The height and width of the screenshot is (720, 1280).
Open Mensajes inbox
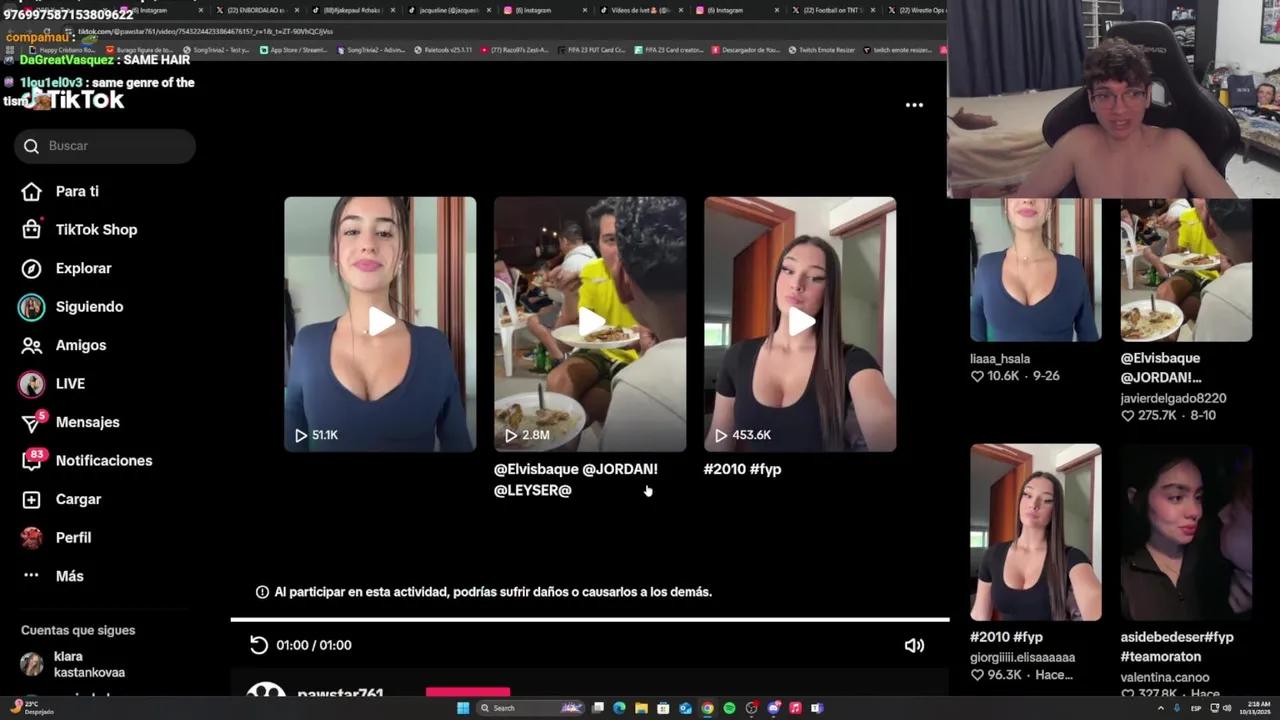pos(70,422)
